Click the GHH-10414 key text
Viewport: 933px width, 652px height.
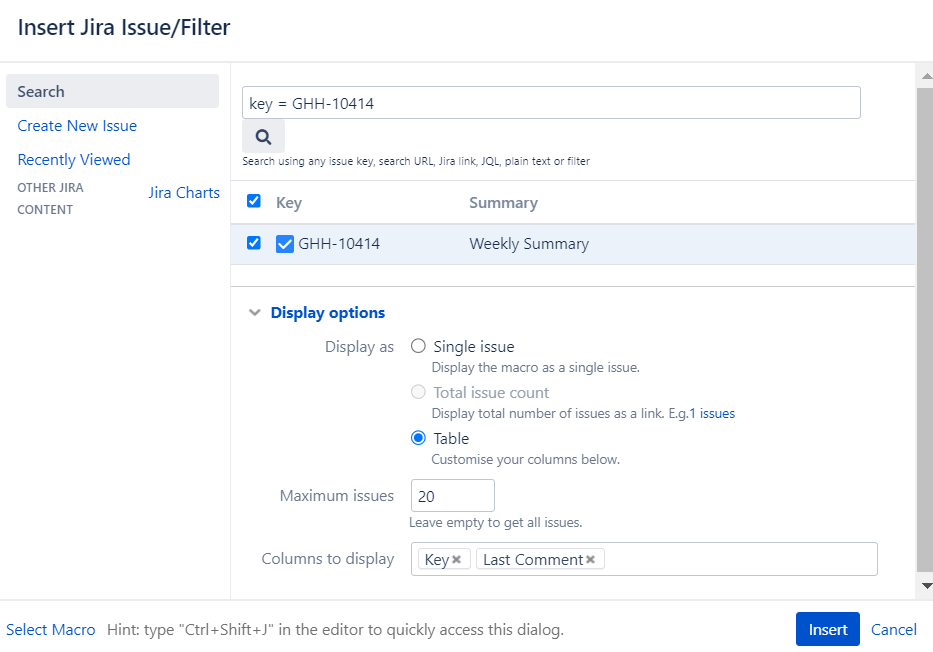339,244
